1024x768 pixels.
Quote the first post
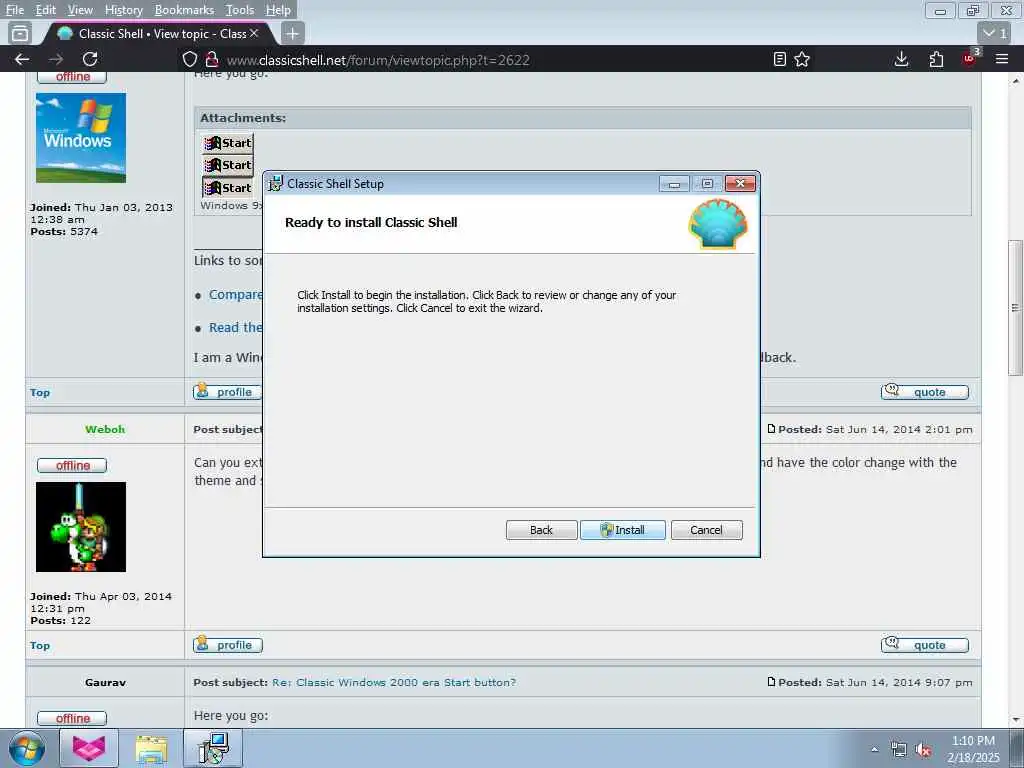point(925,392)
